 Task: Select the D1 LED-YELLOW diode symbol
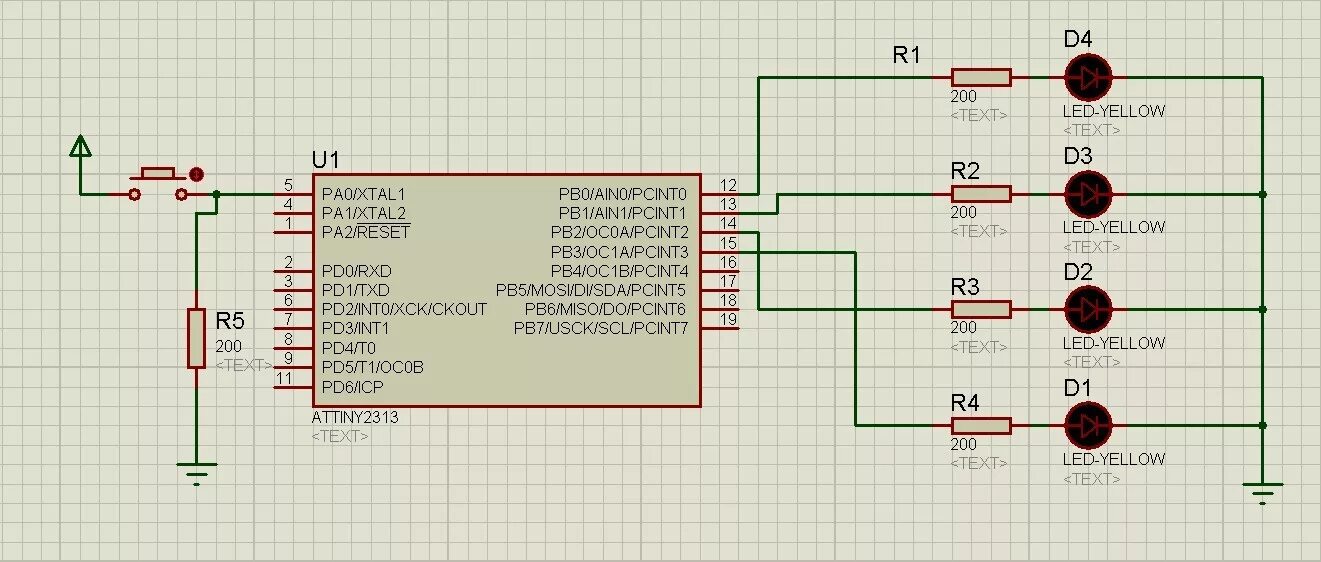[x=1089, y=425]
